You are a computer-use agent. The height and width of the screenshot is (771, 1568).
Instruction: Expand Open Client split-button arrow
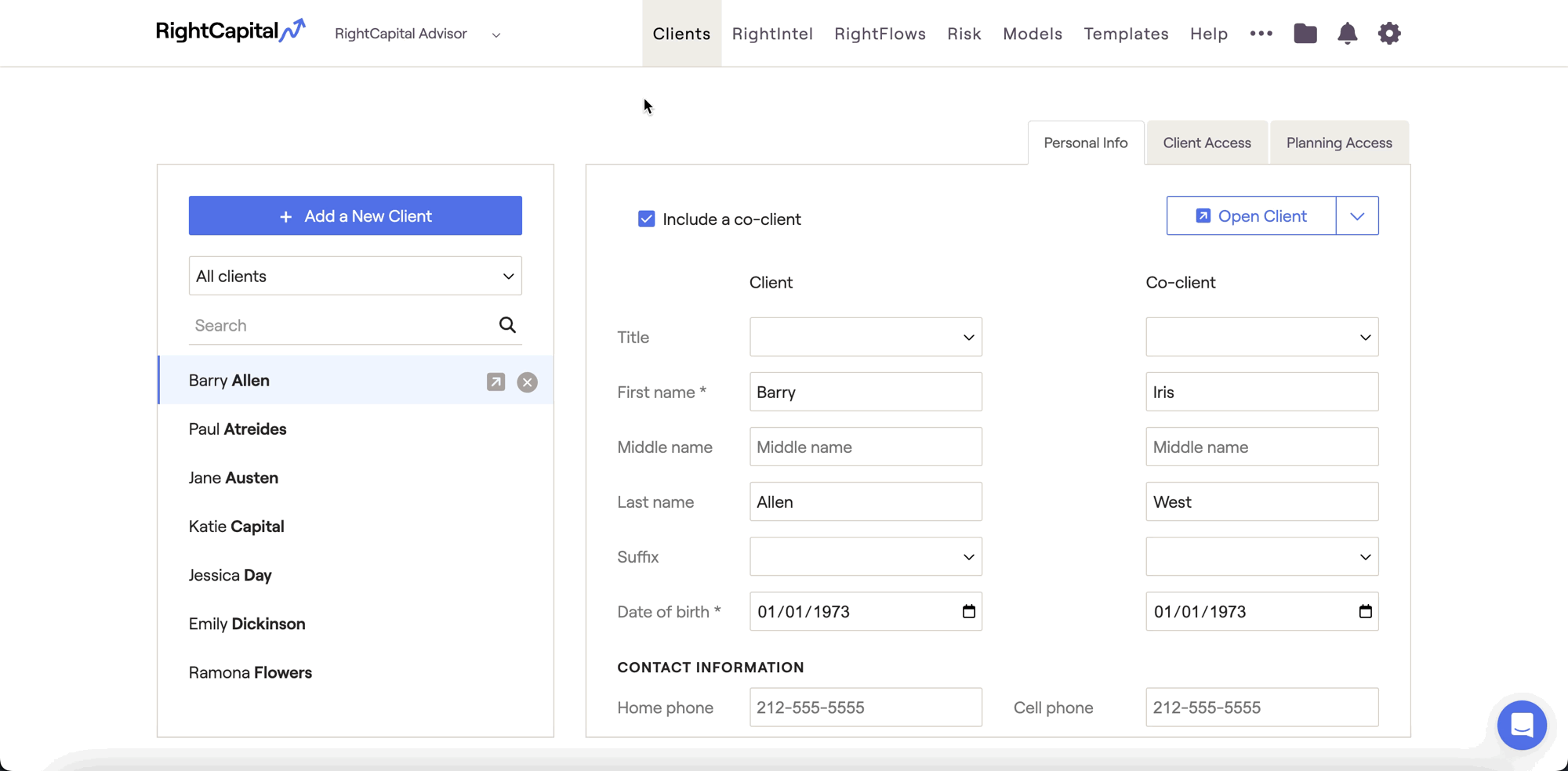point(1357,216)
